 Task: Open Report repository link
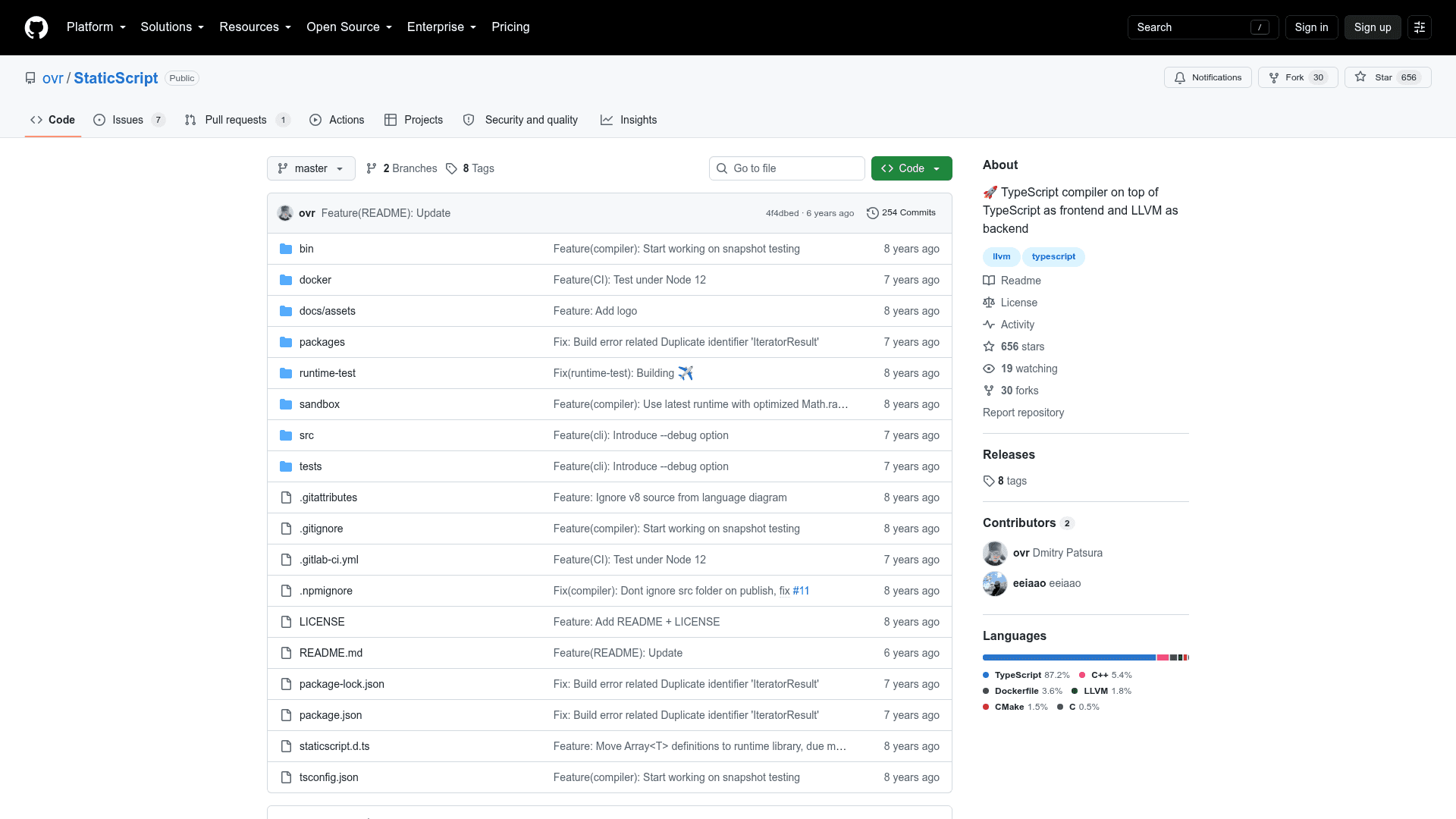click(x=1023, y=413)
